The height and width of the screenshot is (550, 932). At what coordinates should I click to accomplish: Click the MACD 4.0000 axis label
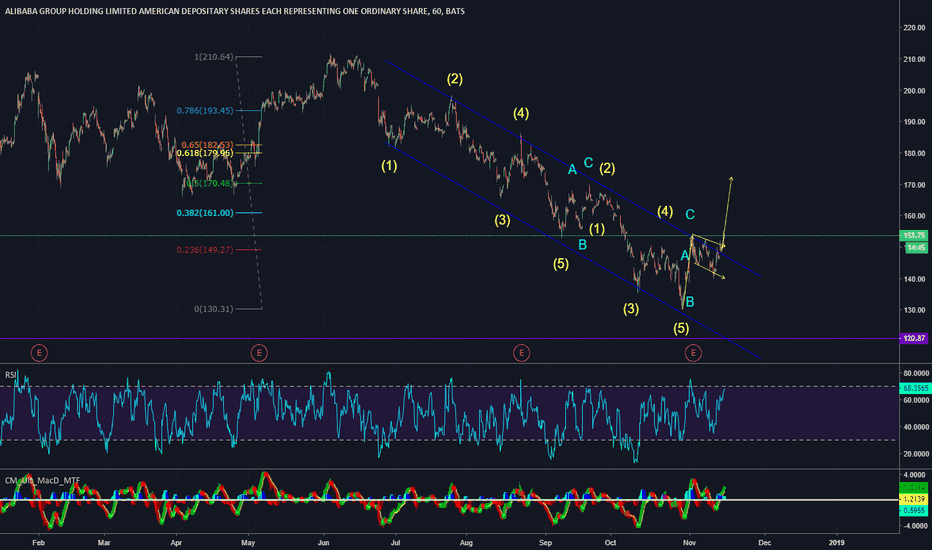tap(914, 475)
